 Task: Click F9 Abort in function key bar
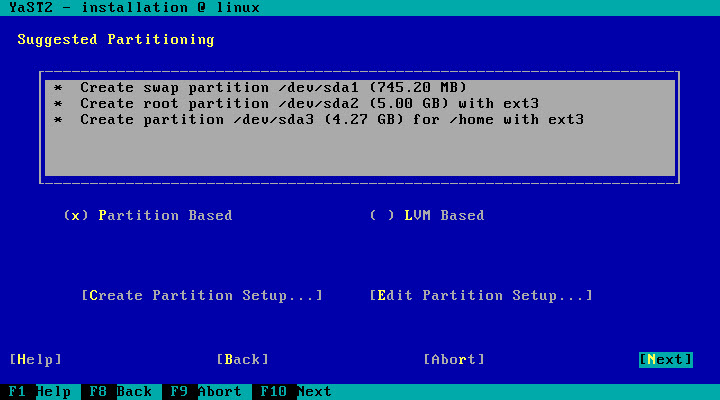click(207, 392)
